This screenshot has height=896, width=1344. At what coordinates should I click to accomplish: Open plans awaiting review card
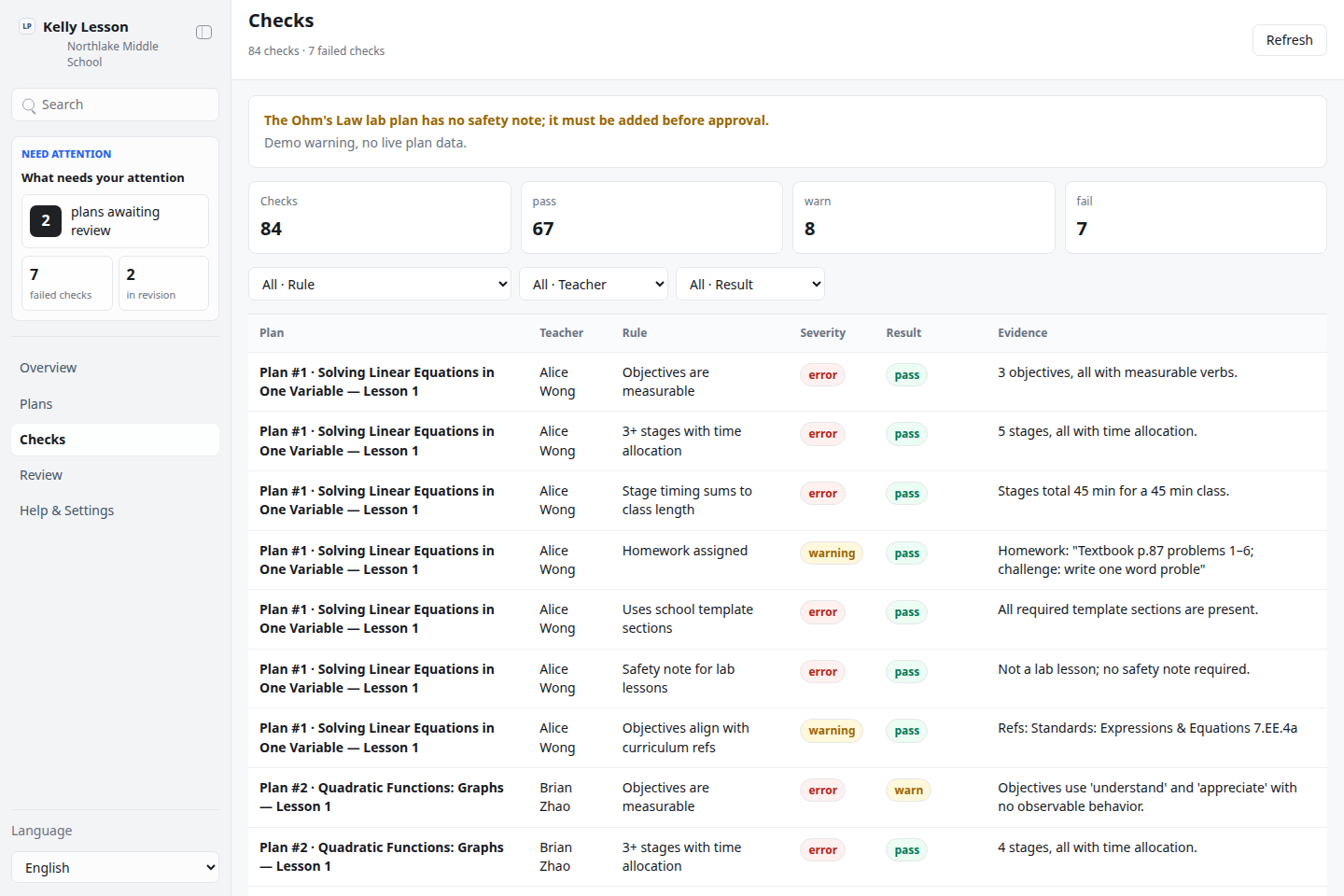tap(115, 221)
